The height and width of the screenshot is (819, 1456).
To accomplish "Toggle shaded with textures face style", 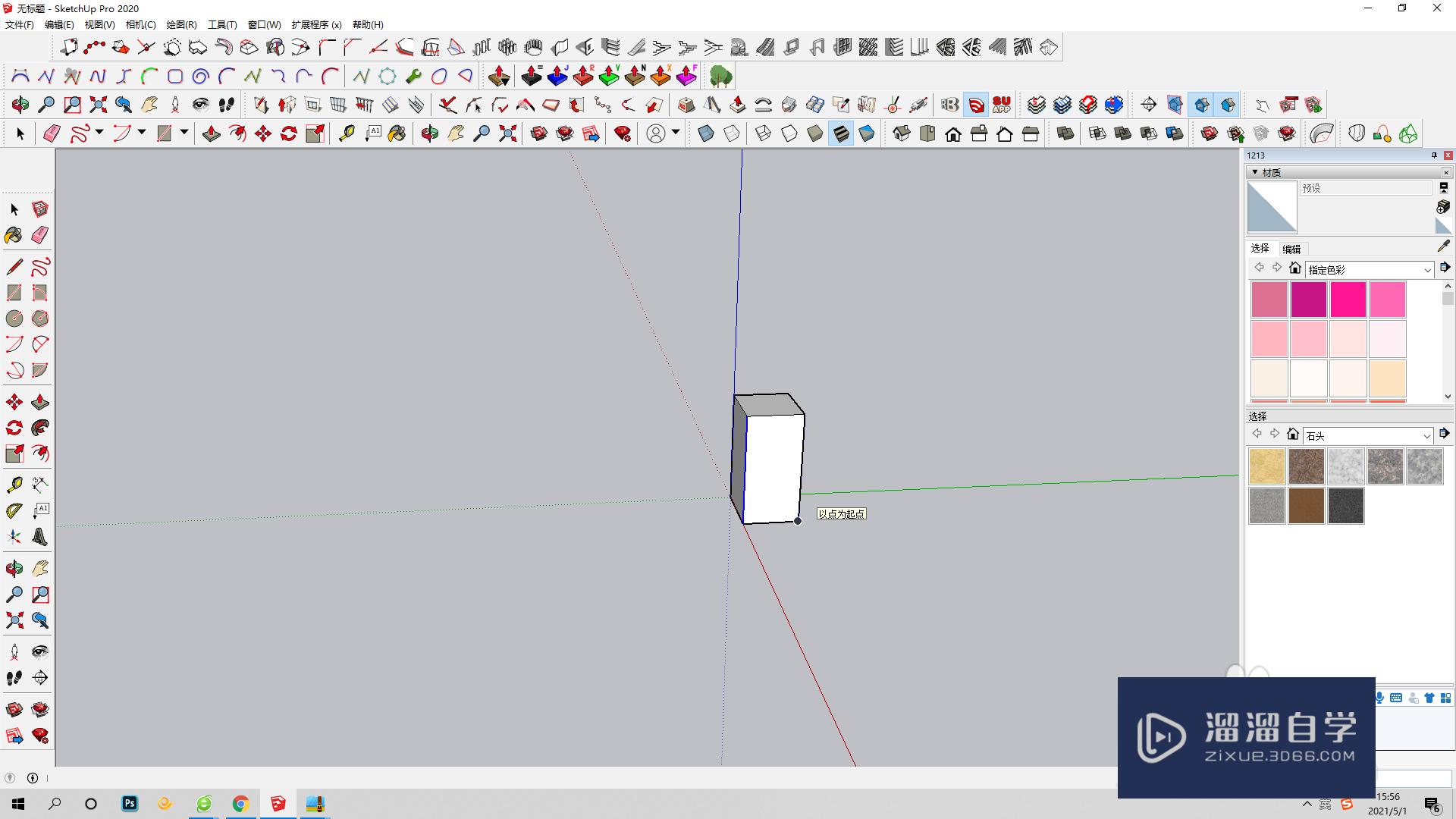I will pos(841,134).
